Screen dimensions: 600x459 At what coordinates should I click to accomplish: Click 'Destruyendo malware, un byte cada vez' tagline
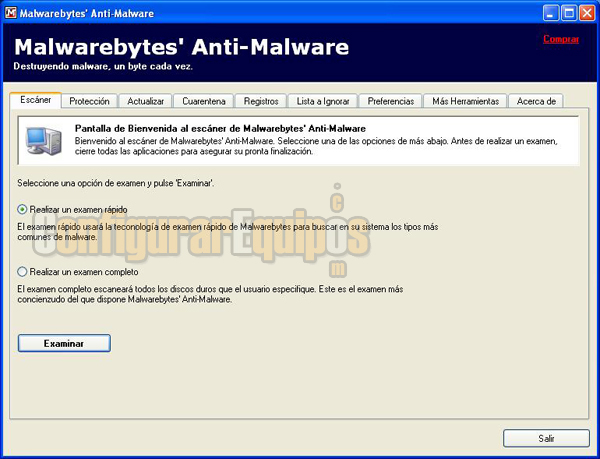pyautogui.click(x=103, y=67)
